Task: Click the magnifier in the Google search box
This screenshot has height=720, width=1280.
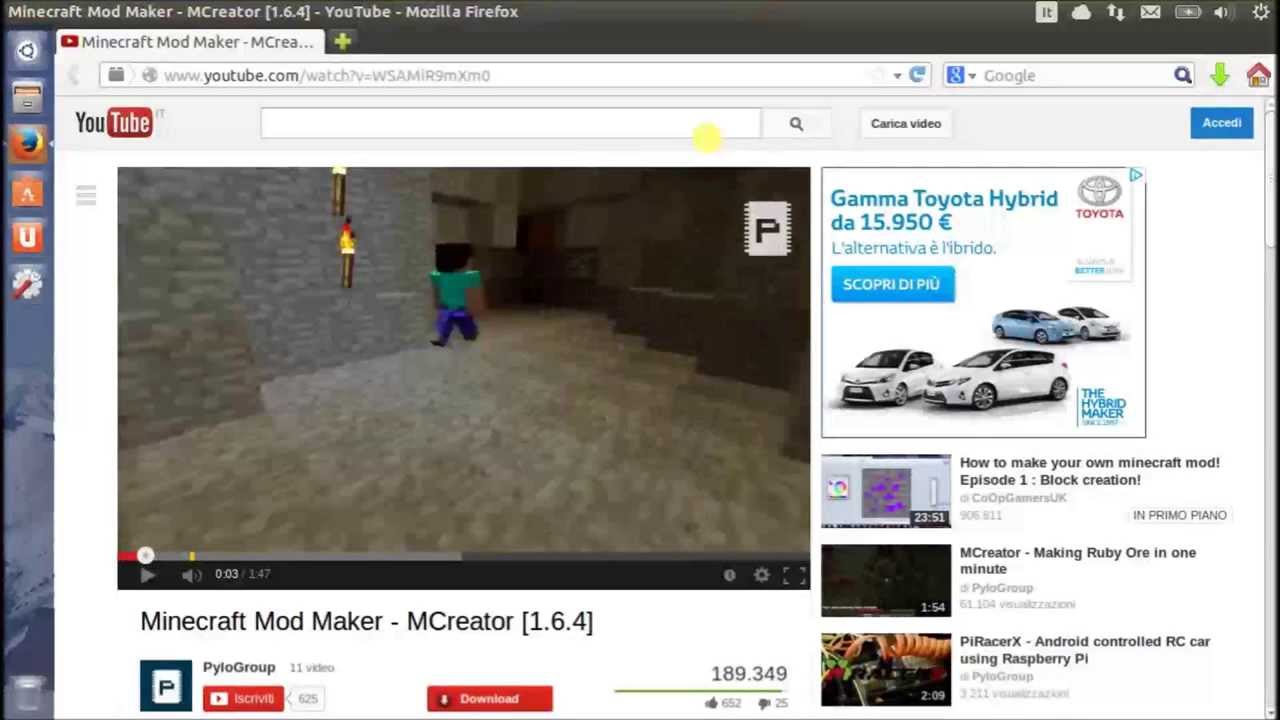Action: tap(1183, 75)
